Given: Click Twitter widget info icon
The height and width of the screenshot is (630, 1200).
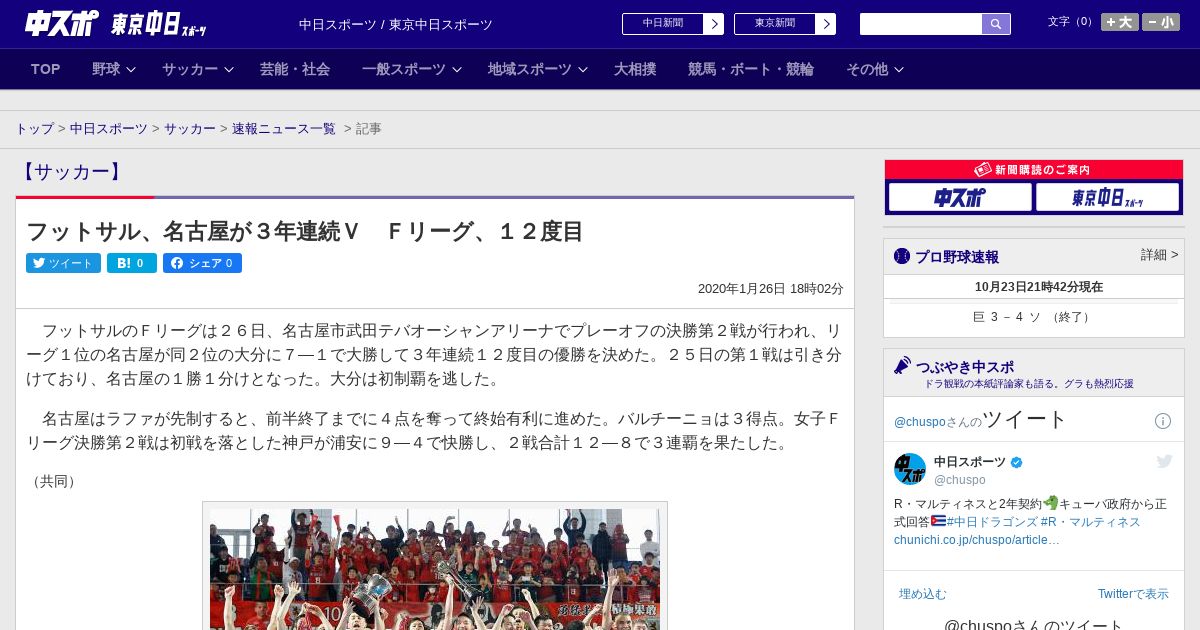Looking at the screenshot, I should (x=1163, y=421).
